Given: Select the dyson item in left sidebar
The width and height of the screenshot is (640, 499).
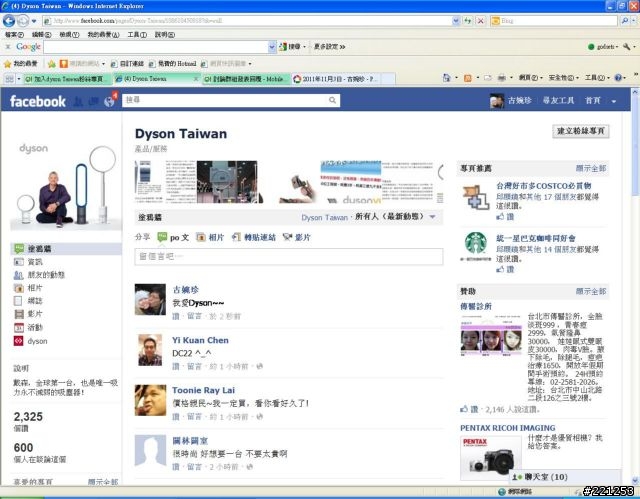Looking at the screenshot, I should (31, 341).
